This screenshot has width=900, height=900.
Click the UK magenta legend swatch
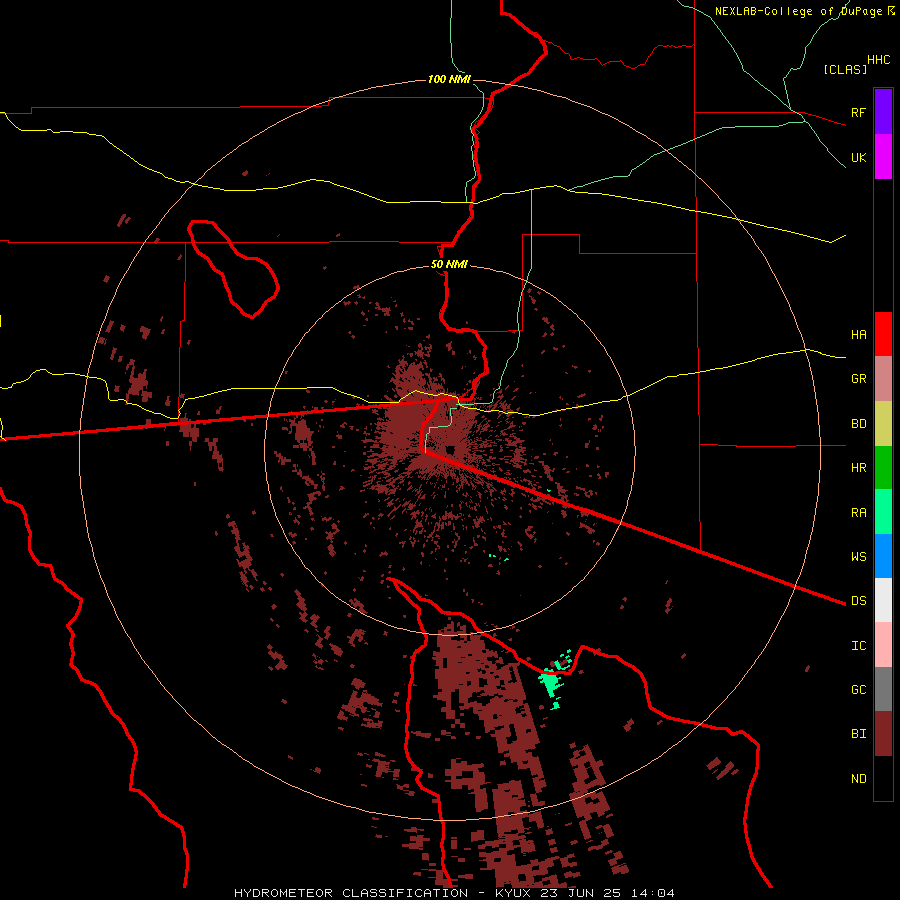(x=883, y=157)
